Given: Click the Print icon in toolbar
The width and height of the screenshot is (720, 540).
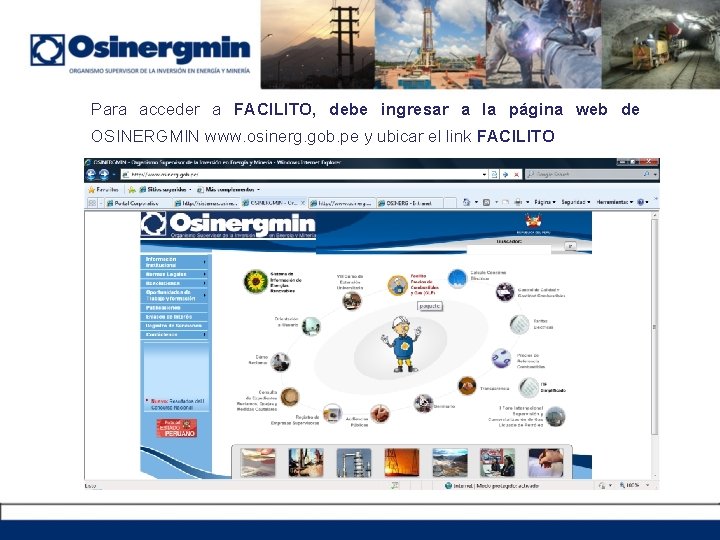Looking at the screenshot, I should coord(518,202).
